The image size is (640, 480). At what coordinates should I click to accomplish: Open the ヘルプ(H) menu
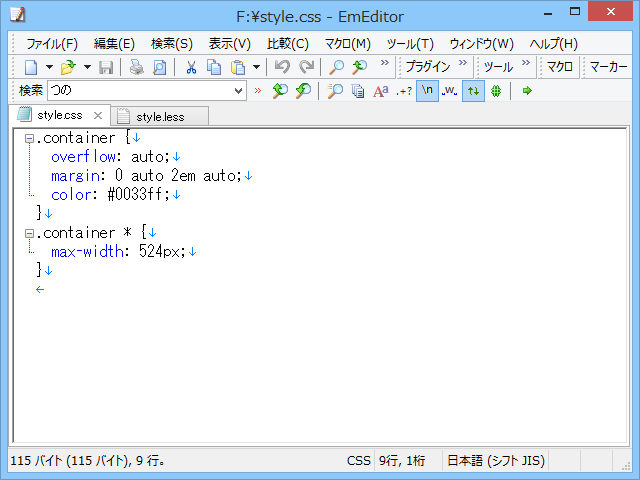[x=553, y=44]
